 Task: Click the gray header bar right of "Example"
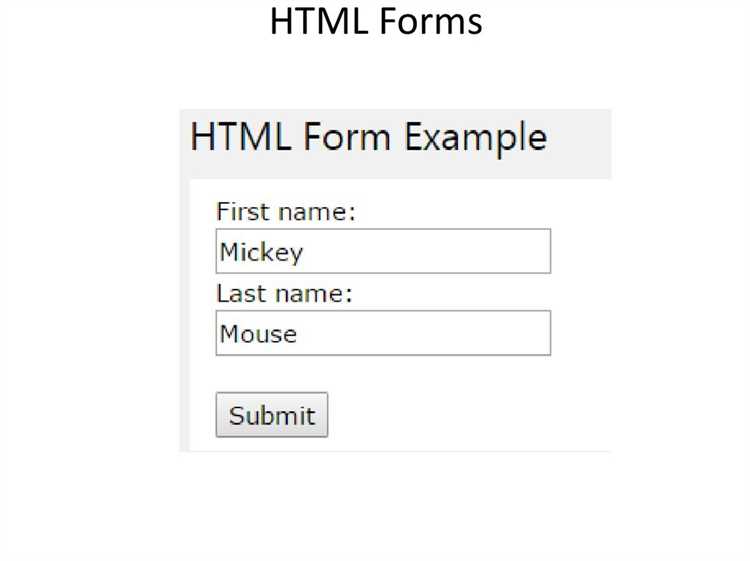tap(580, 137)
